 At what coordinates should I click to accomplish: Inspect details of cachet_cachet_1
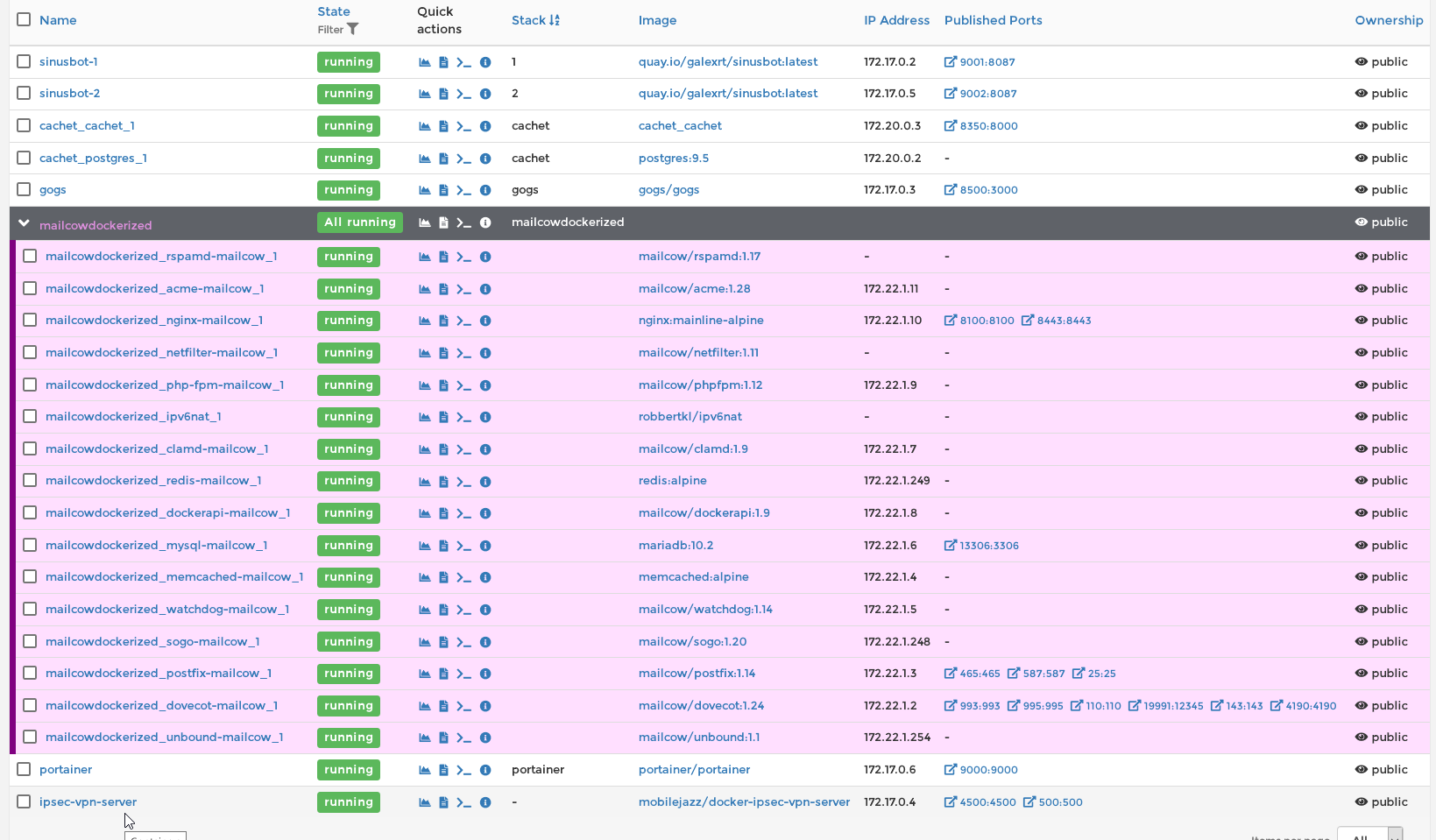point(485,126)
